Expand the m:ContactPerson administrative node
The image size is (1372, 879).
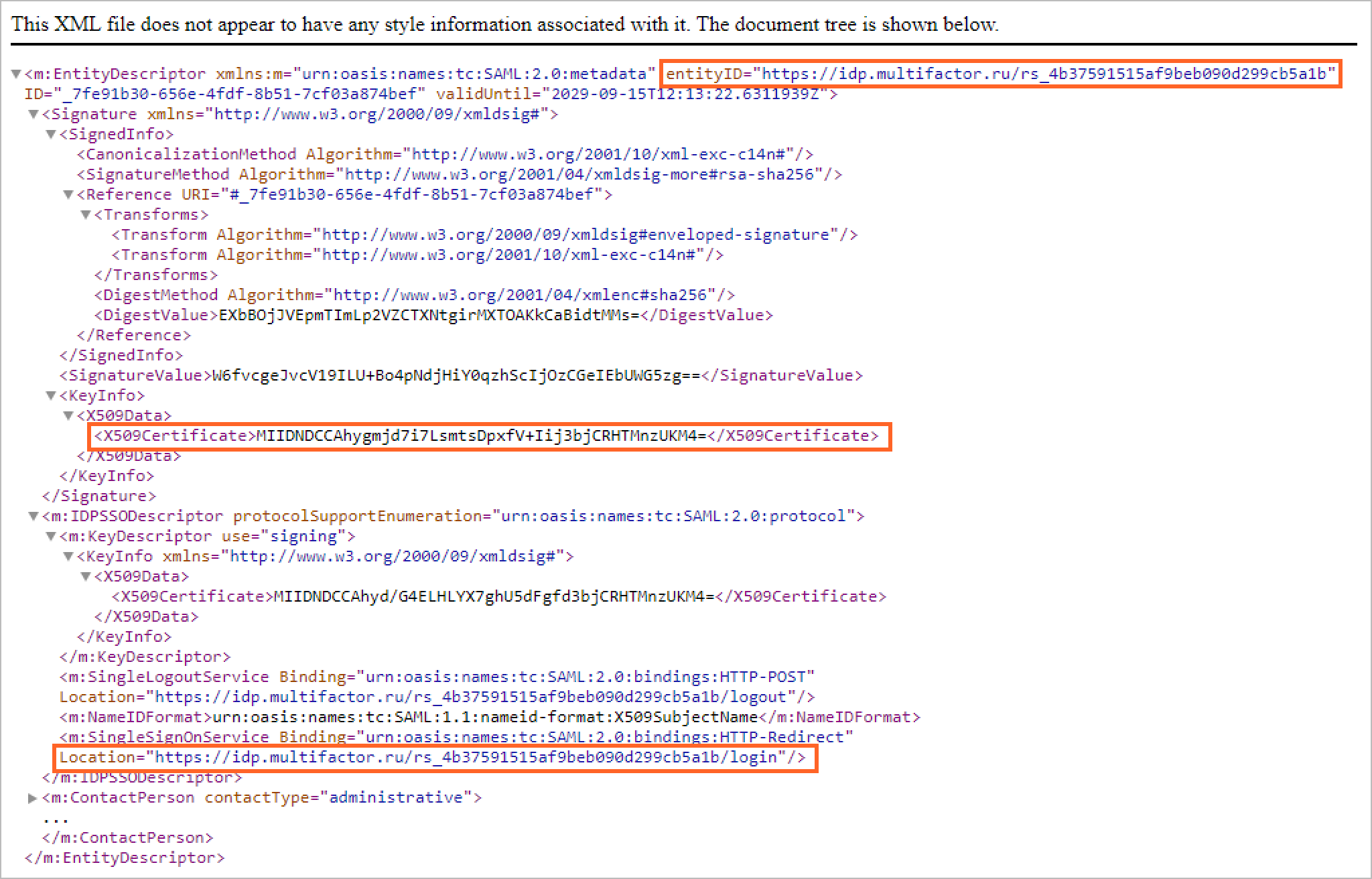(32, 798)
